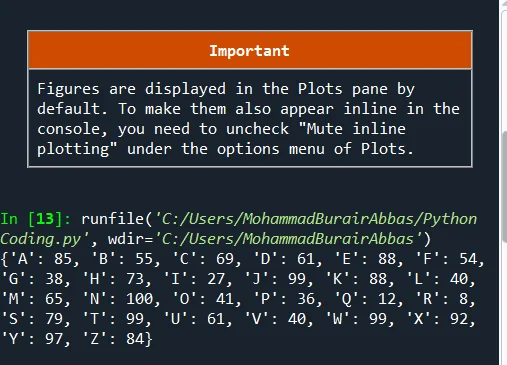The image size is (507, 365).
Task: Click the 'Z': 84 closing entry
Action: click(x=113, y=339)
